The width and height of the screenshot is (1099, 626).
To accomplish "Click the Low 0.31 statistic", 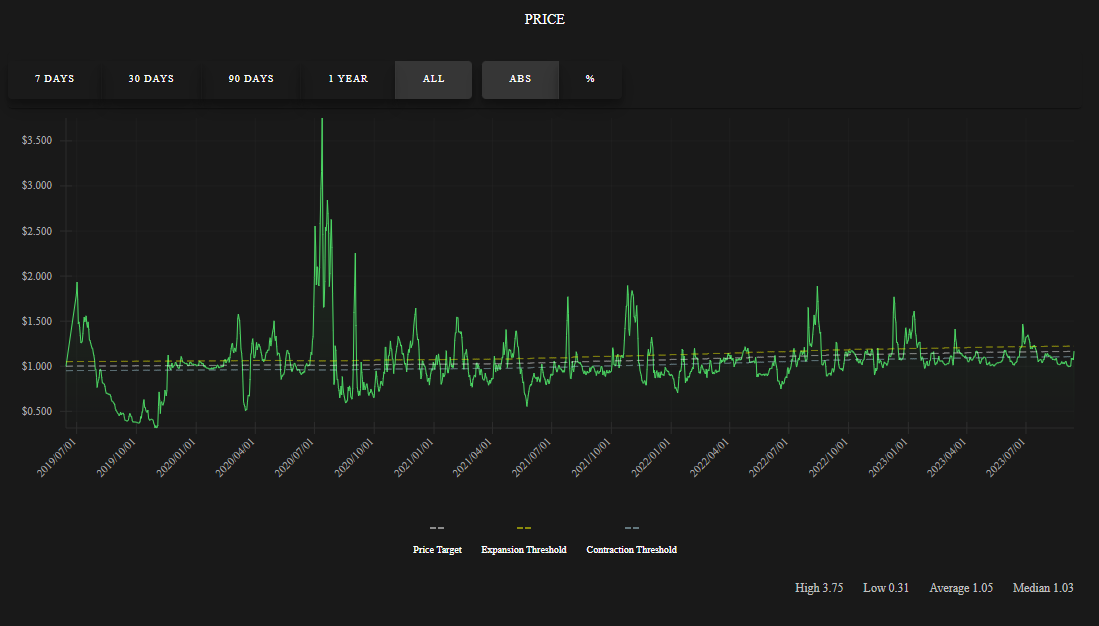I will [x=885, y=588].
